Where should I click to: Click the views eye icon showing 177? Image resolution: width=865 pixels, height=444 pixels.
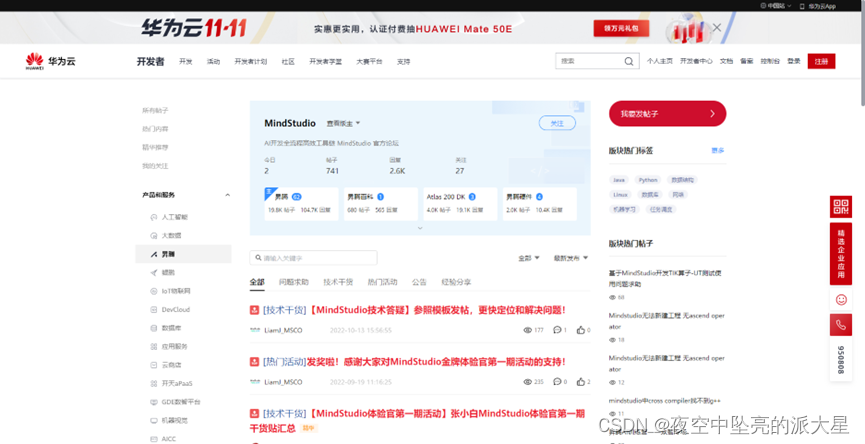(x=527, y=330)
